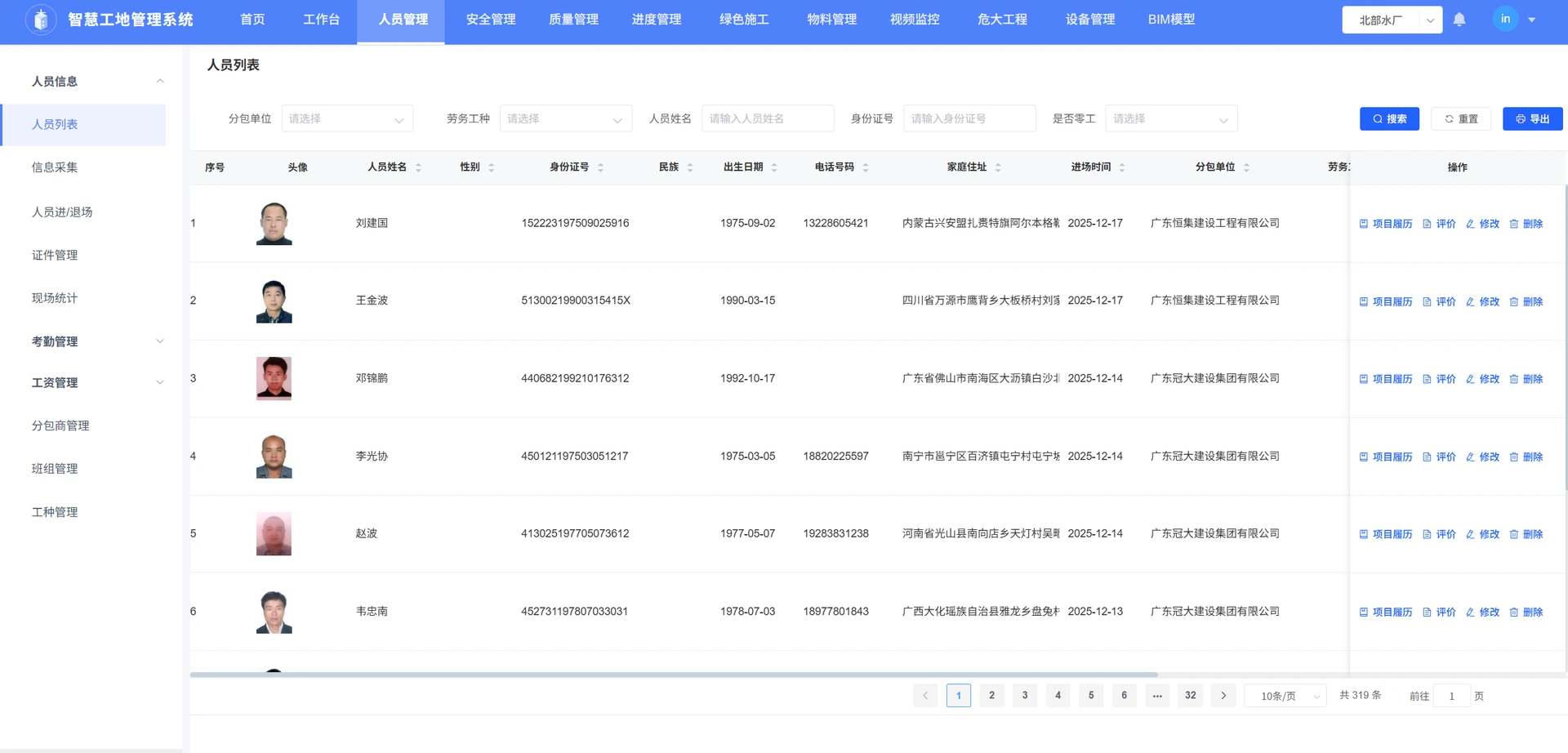Sort by 民族 column arrows
Image resolution: width=1568 pixels, height=753 pixels.
[x=690, y=167]
